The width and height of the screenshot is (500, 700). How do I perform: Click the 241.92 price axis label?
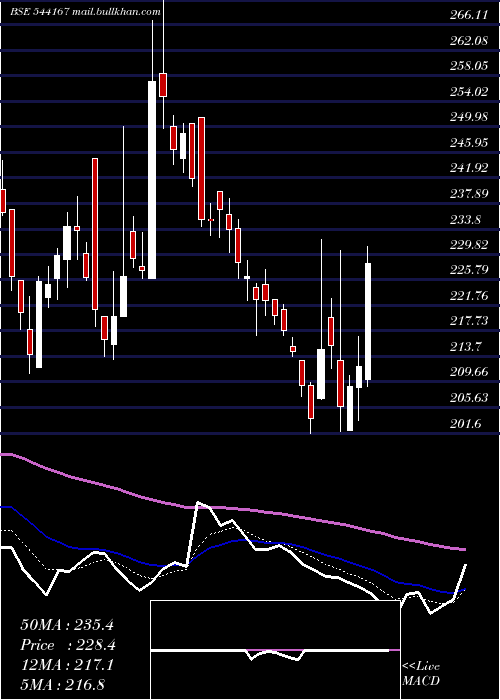click(x=468, y=168)
